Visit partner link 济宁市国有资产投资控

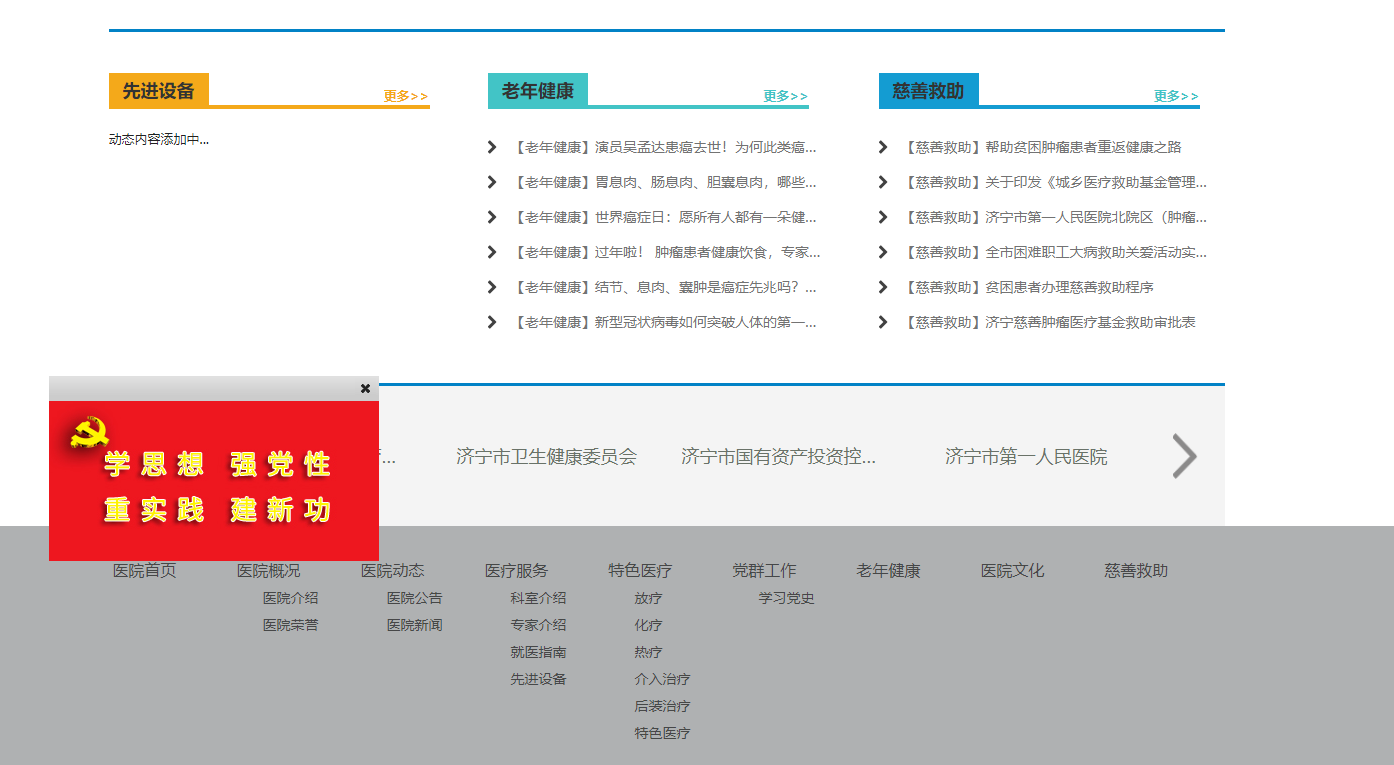778,457
